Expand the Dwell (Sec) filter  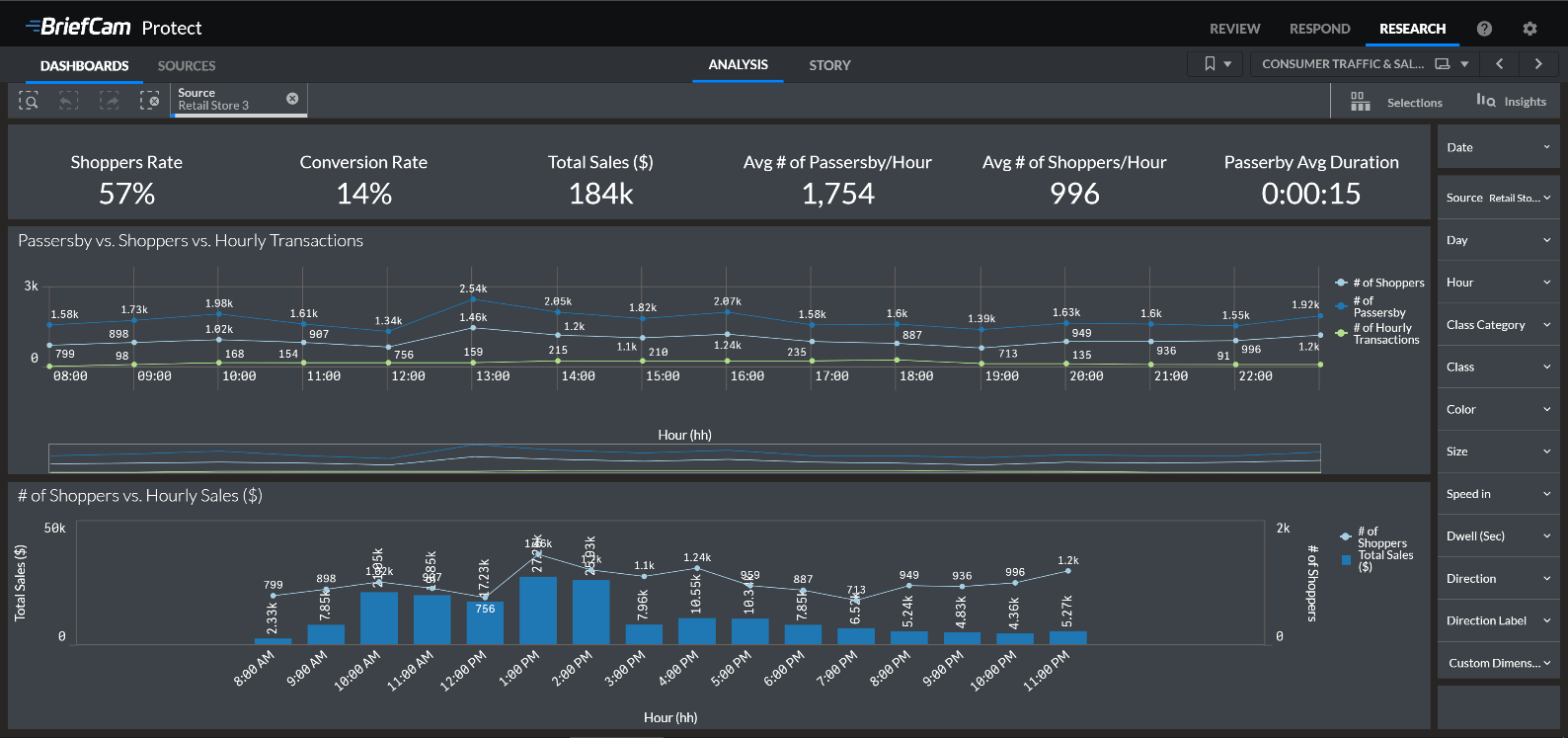(x=1498, y=536)
